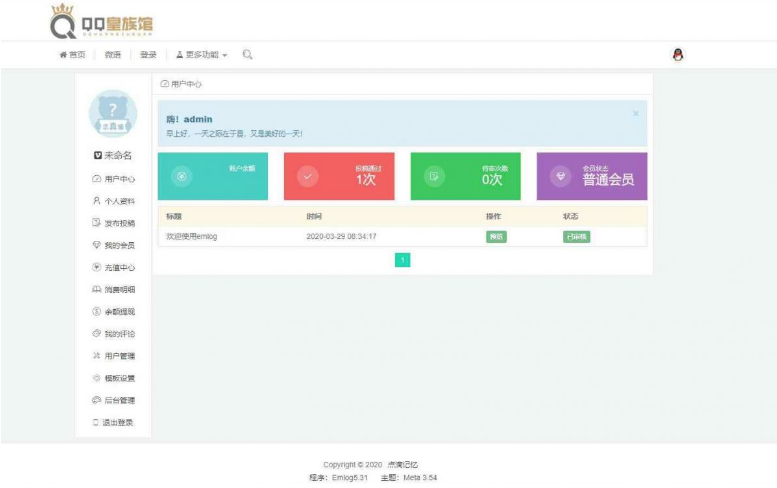Dismiss the admin greeting alert banner
777x488 pixels.
click(x=635, y=113)
